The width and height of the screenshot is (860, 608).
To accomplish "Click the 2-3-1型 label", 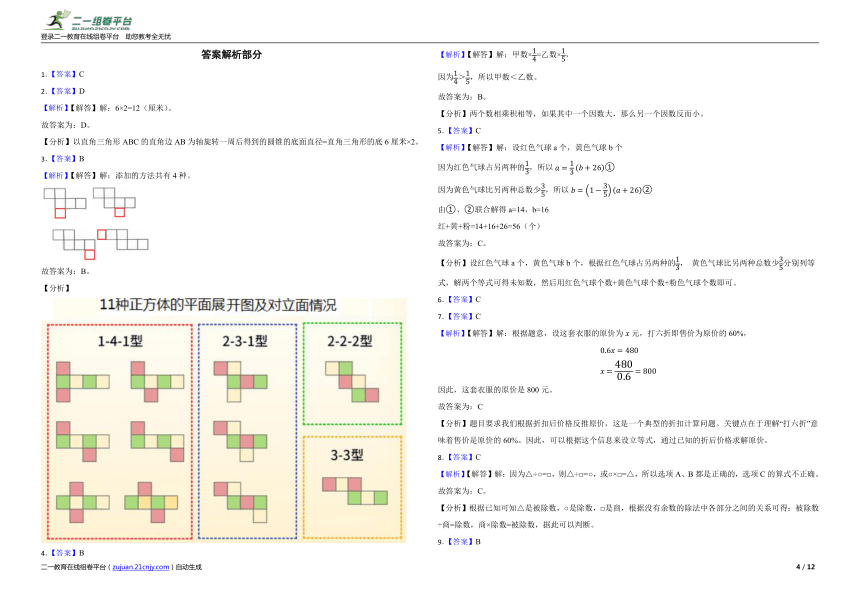I will 245,342.
